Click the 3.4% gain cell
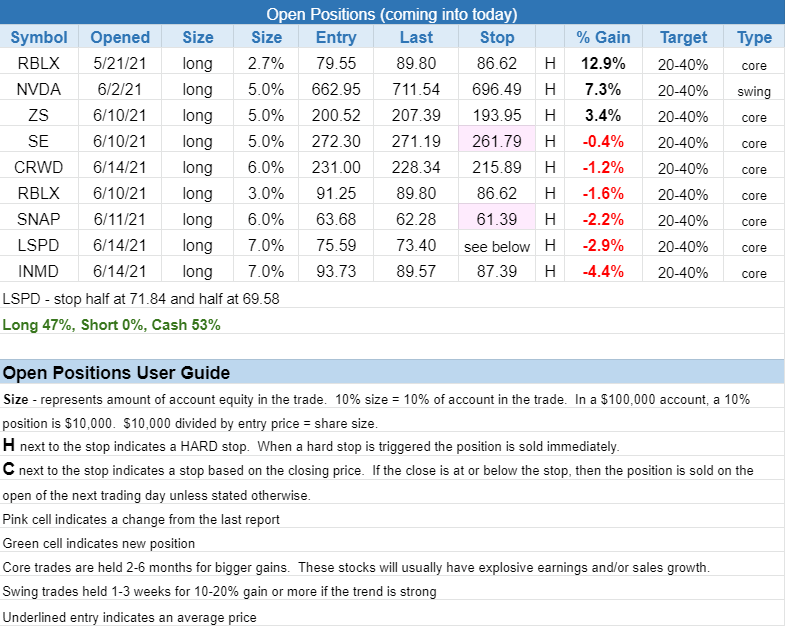This screenshot has width=785, height=626. [603, 115]
